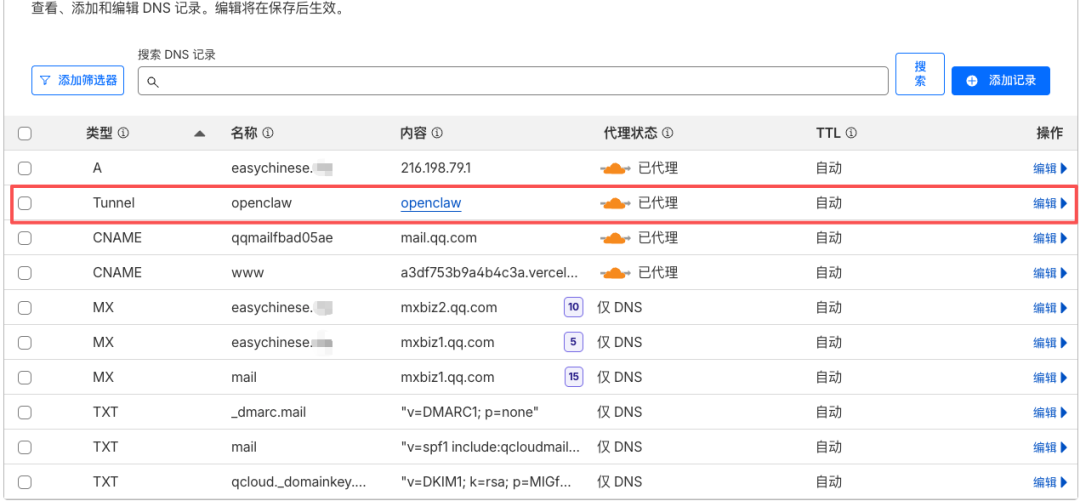Toggle the select-all checkbox in table header
The height and width of the screenshot is (501, 1080).
coord(25,134)
